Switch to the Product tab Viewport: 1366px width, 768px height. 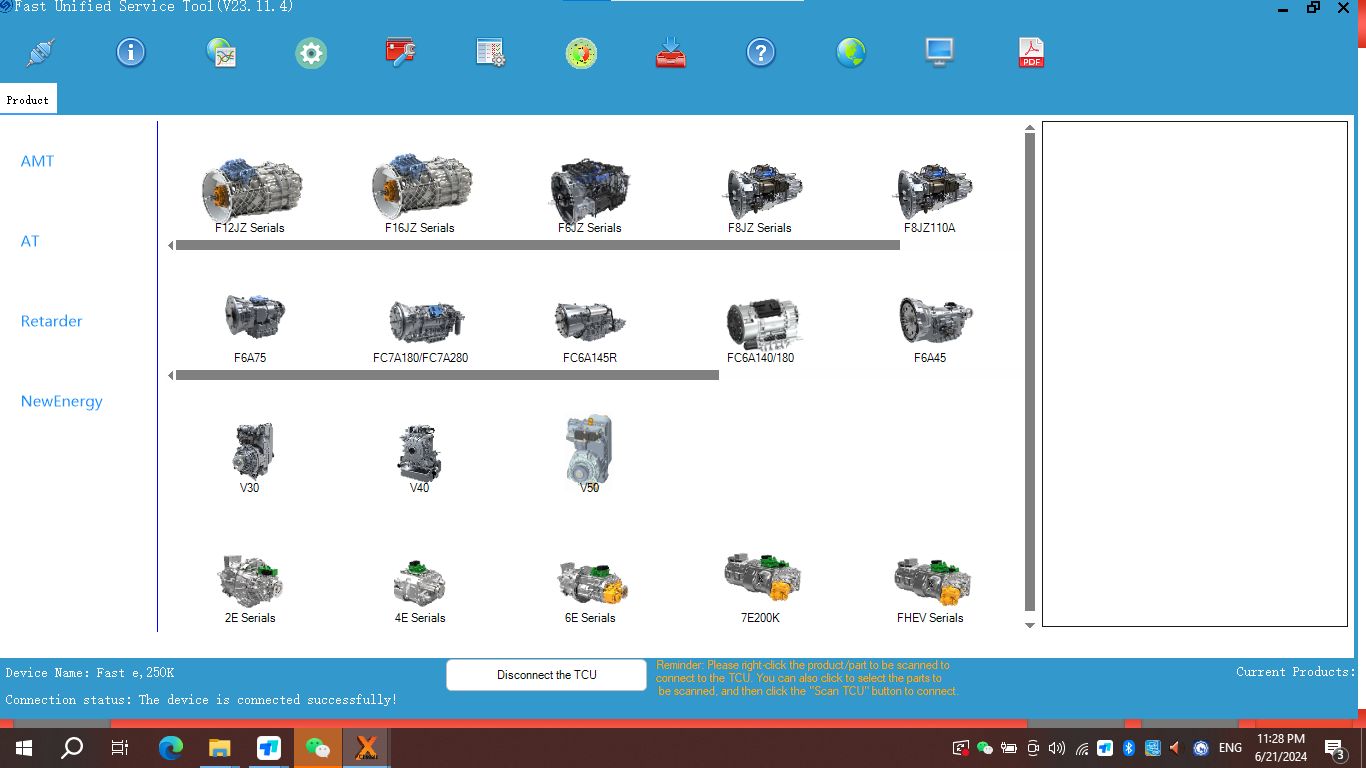28,99
